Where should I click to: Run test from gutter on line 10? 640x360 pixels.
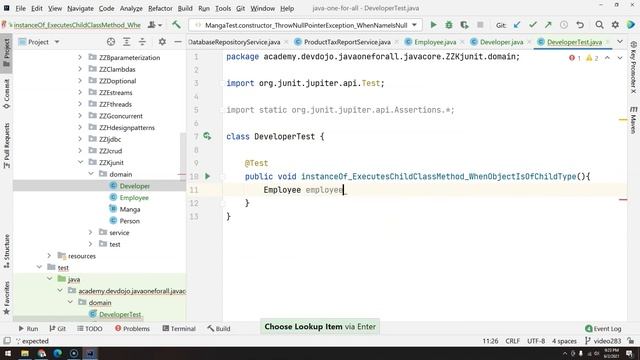tap(207, 176)
